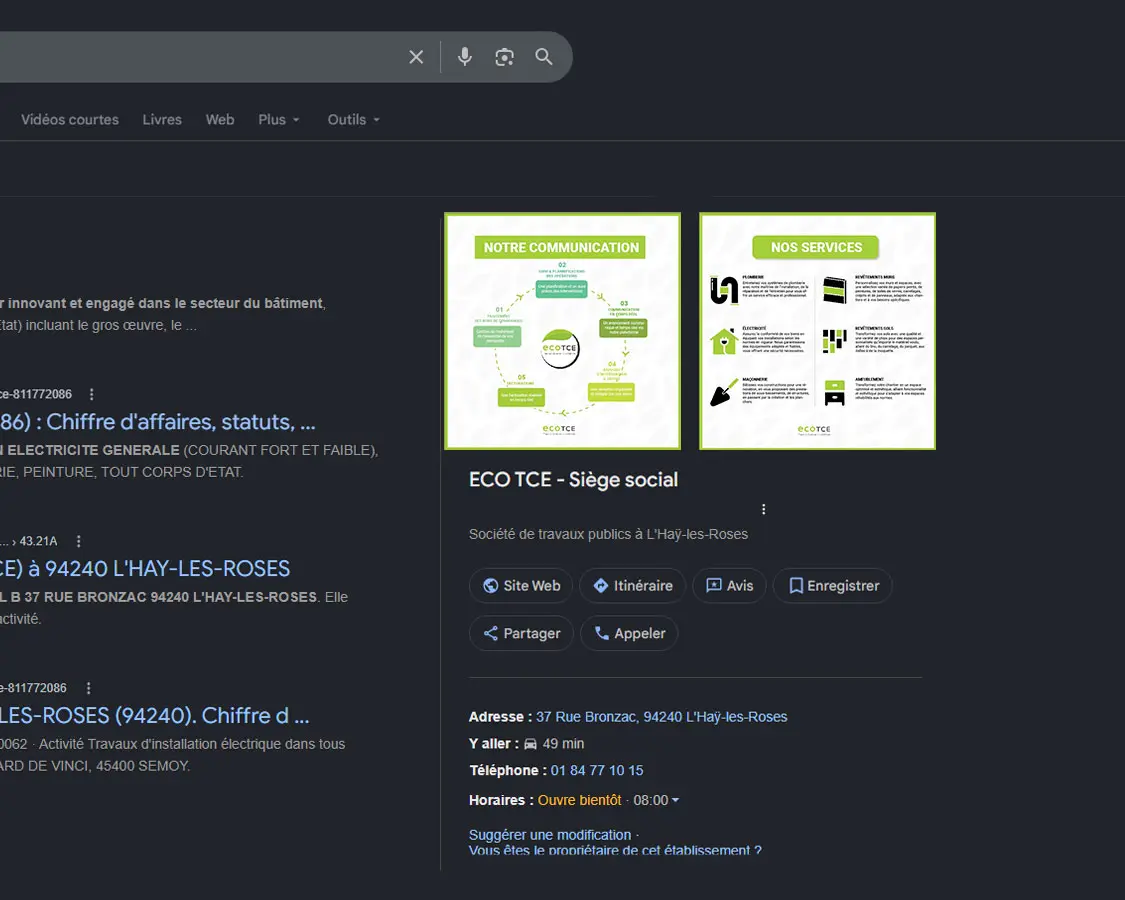This screenshot has width=1125, height=900.
Task: Open the Nos Services image thumbnail
Action: point(817,331)
